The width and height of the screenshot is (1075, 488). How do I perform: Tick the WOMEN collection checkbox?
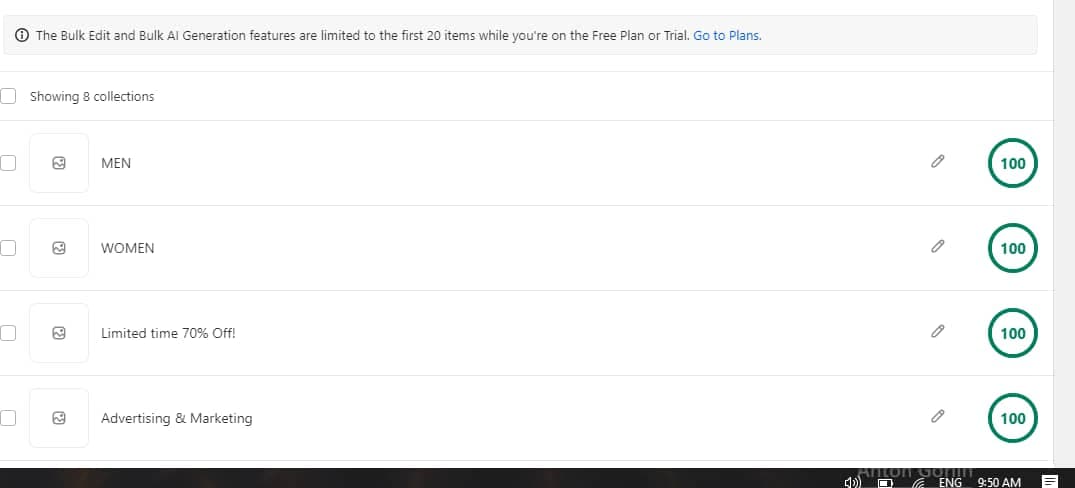pyautogui.click(x=8, y=248)
